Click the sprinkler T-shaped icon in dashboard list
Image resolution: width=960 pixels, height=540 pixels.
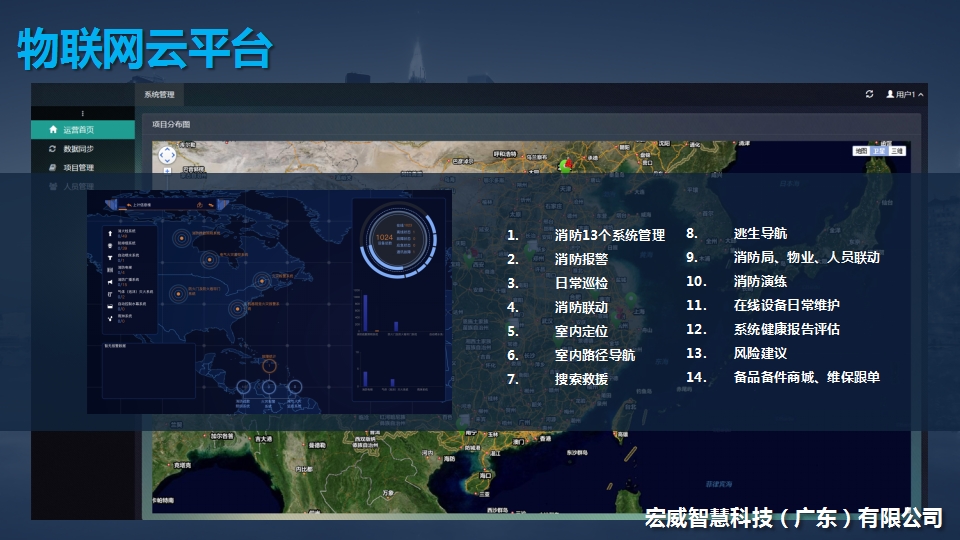coord(110,258)
